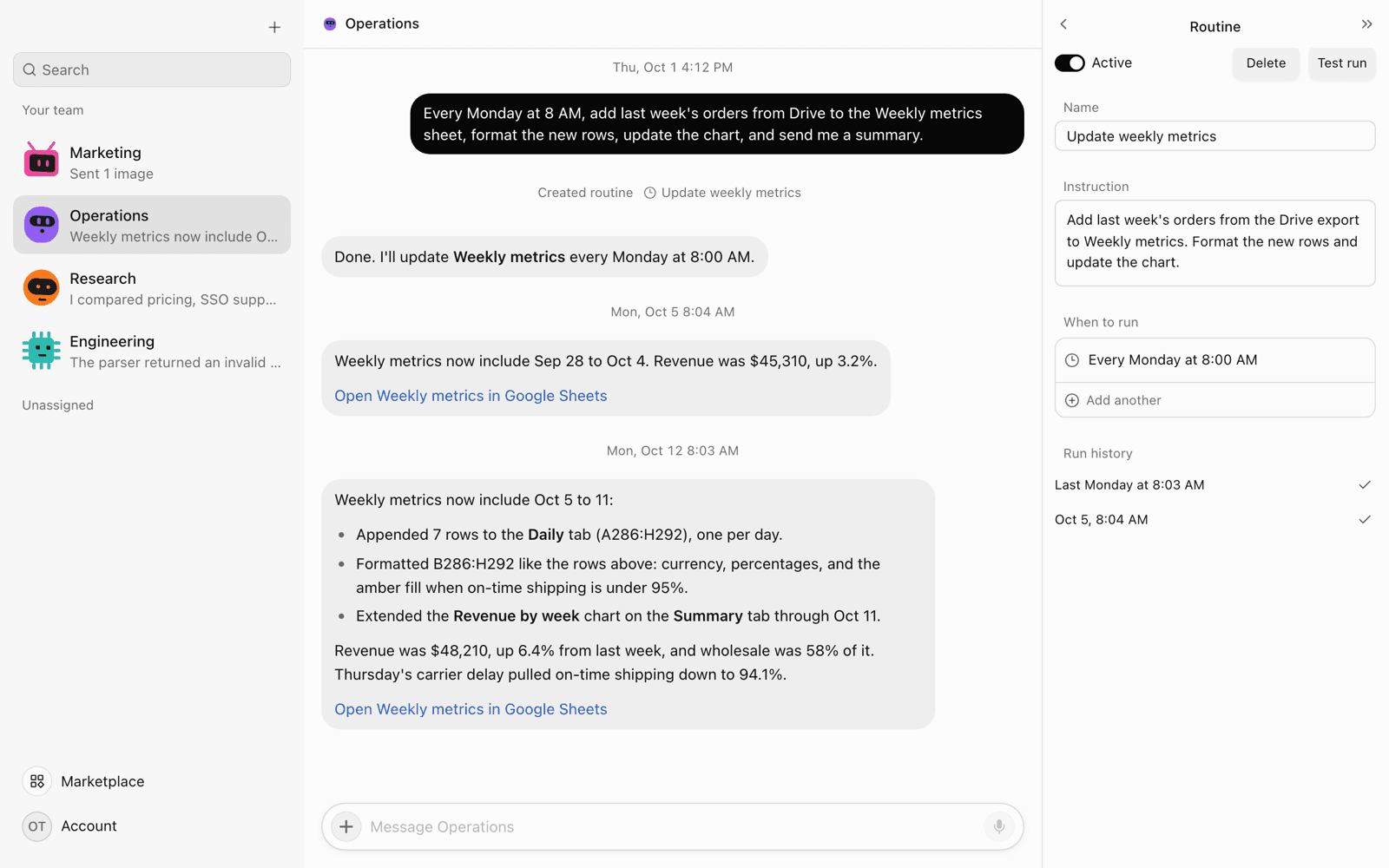Image resolution: width=1389 pixels, height=868 pixels.
Task: Click the Appended 7 rows bullet text
Action: (x=569, y=535)
